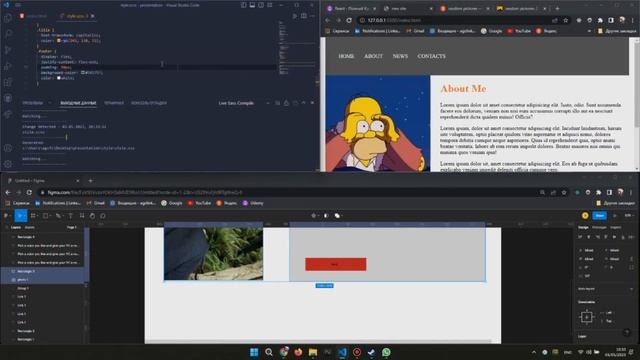Reload the 127.0.0.1 browser page
This screenshot has width=640, height=360.
[x=349, y=20]
